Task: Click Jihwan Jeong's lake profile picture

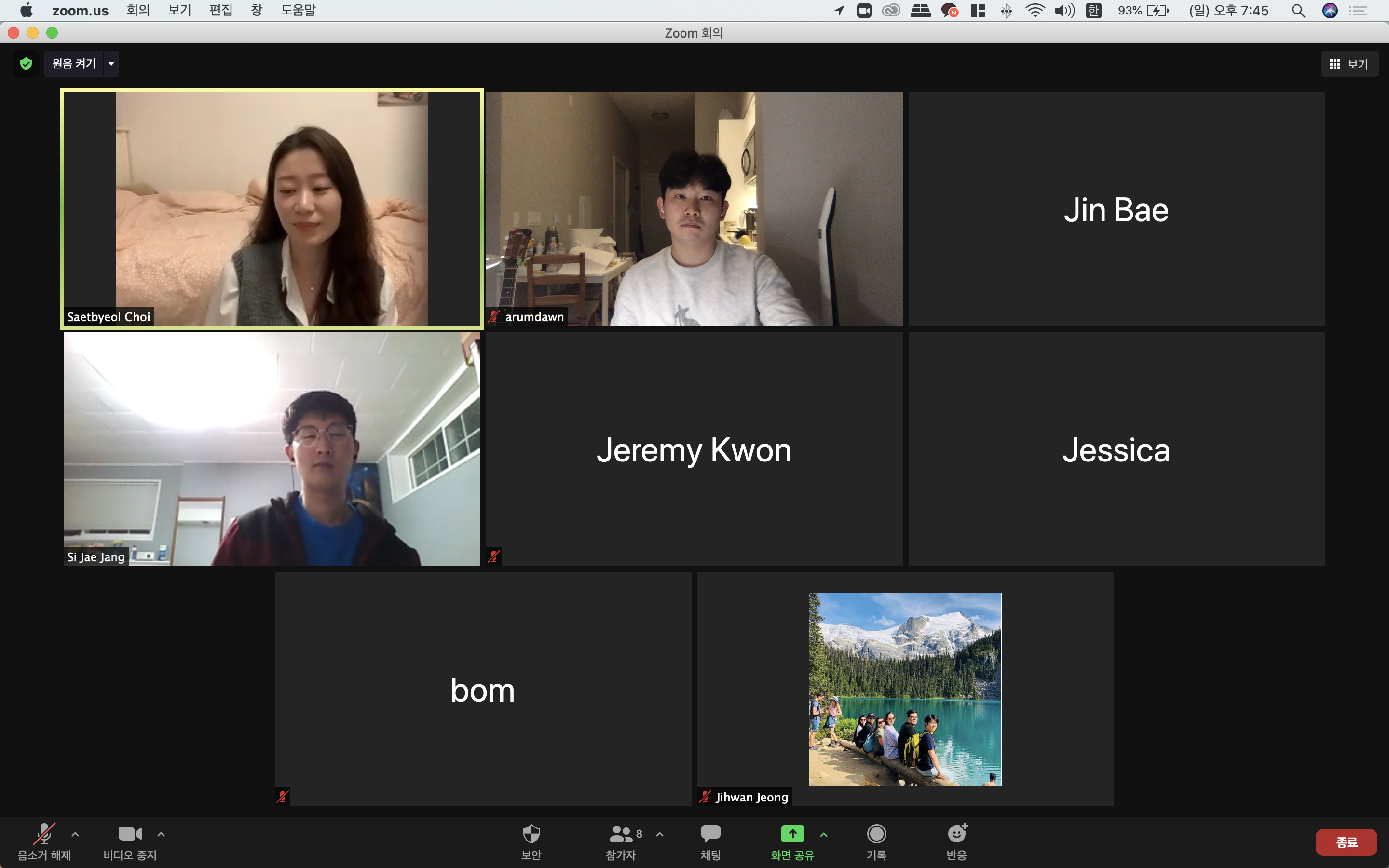Action: pyautogui.click(x=905, y=689)
